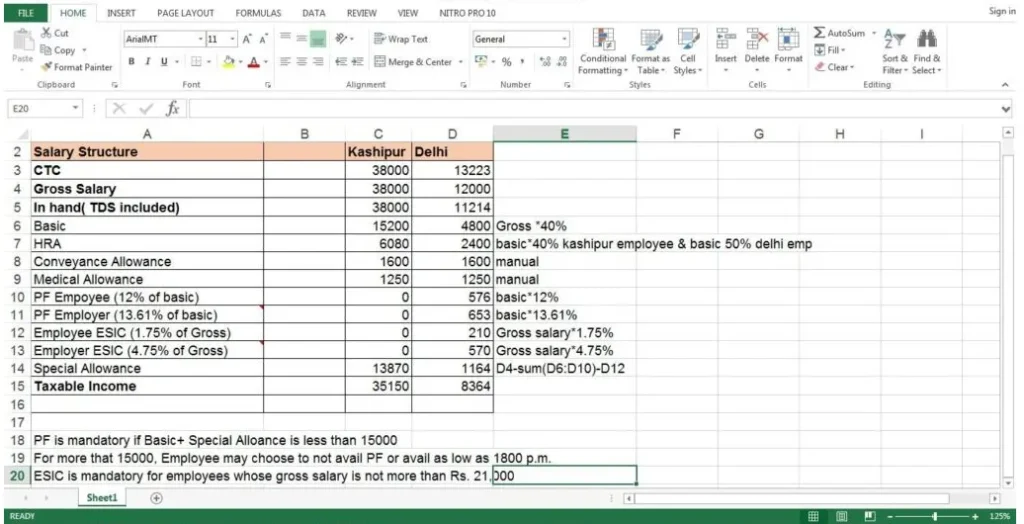Image resolution: width=1024 pixels, height=524 pixels.
Task: Switch to the DATA tab
Action: tap(314, 13)
